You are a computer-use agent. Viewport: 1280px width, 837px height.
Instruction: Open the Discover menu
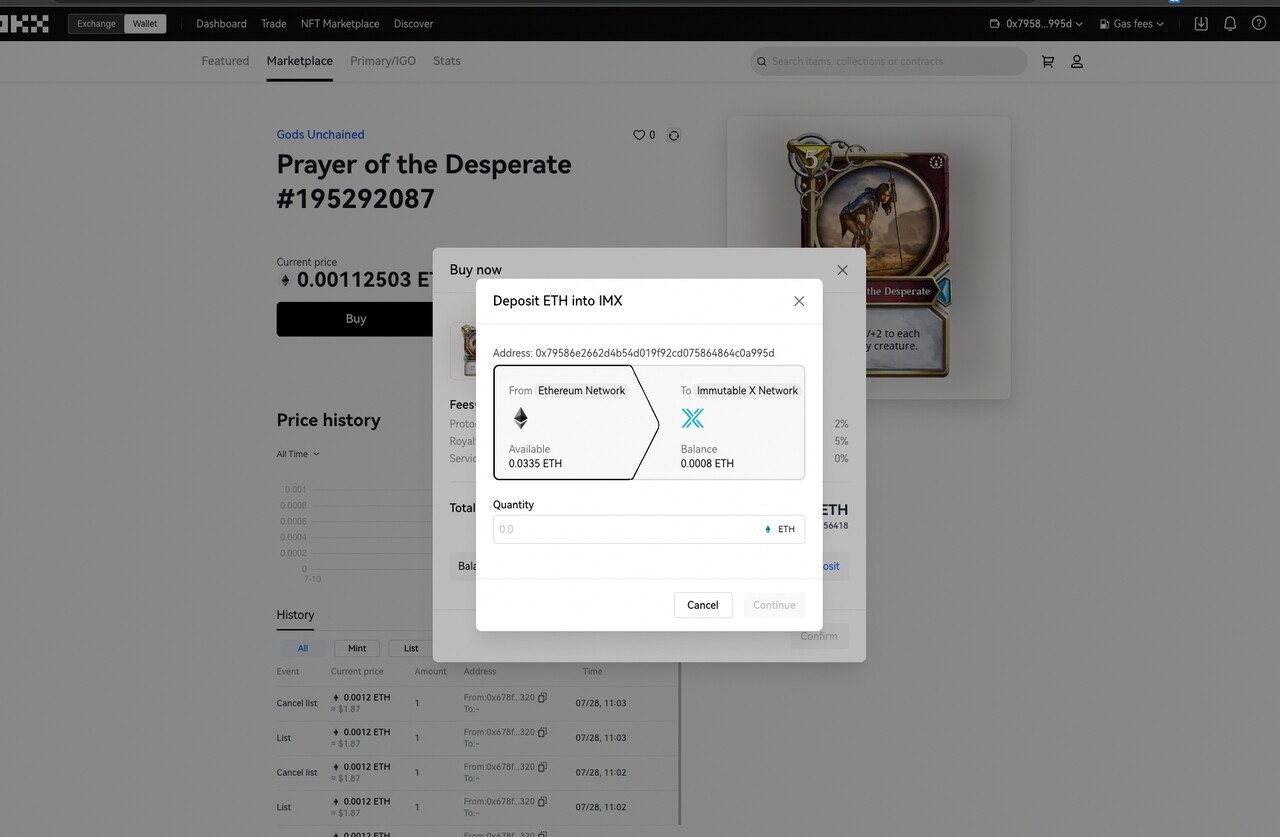point(414,23)
